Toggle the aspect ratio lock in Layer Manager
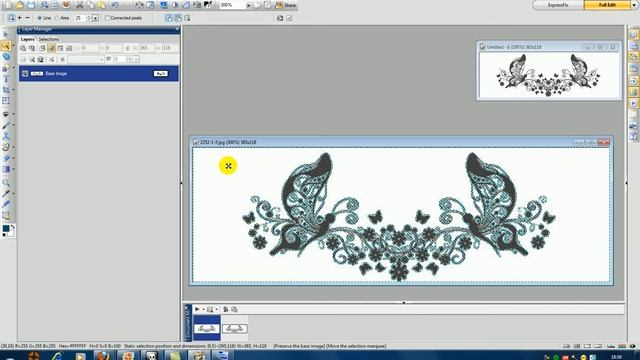Viewport: 640px width, 360px height. point(127,48)
